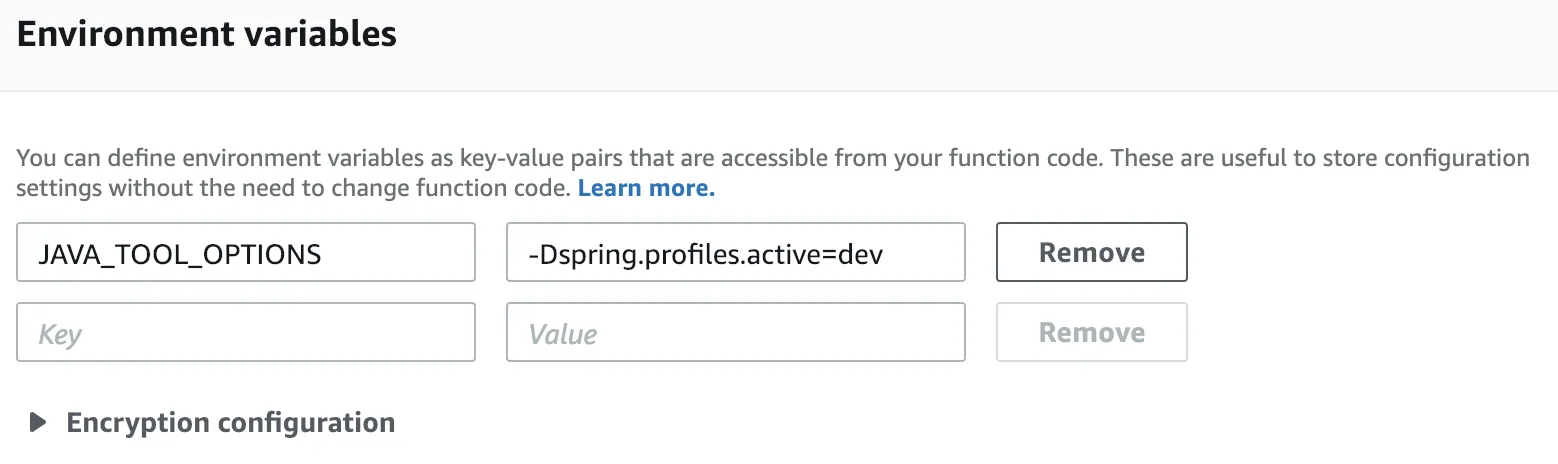Focus the JAVA_TOOL_OPTIONS key field

point(245,253)
